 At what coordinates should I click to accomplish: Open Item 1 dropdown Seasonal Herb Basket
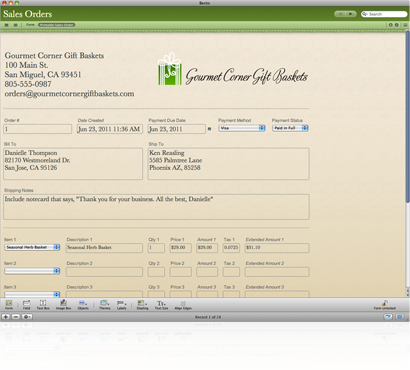[x=32, y=247]
